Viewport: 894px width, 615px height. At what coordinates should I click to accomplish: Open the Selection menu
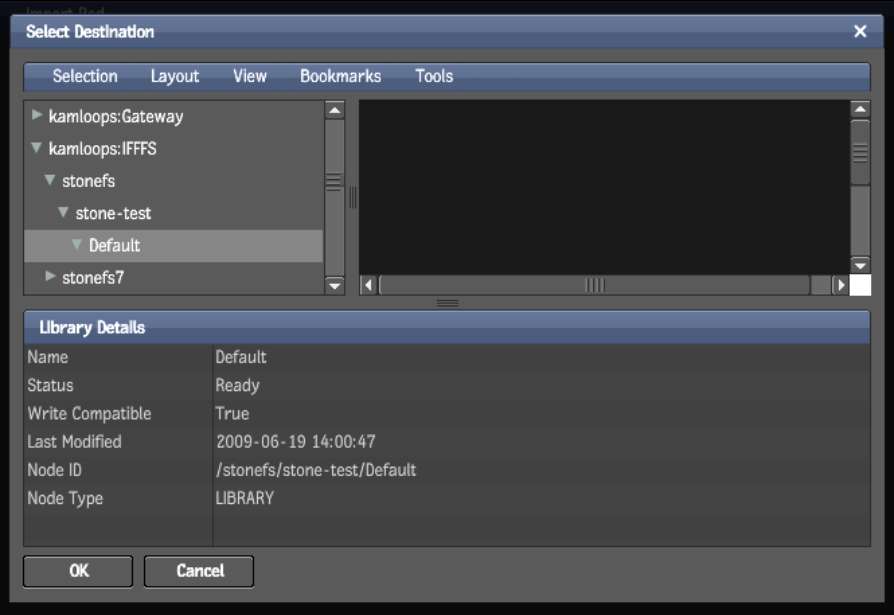click(x=85, y=76)
